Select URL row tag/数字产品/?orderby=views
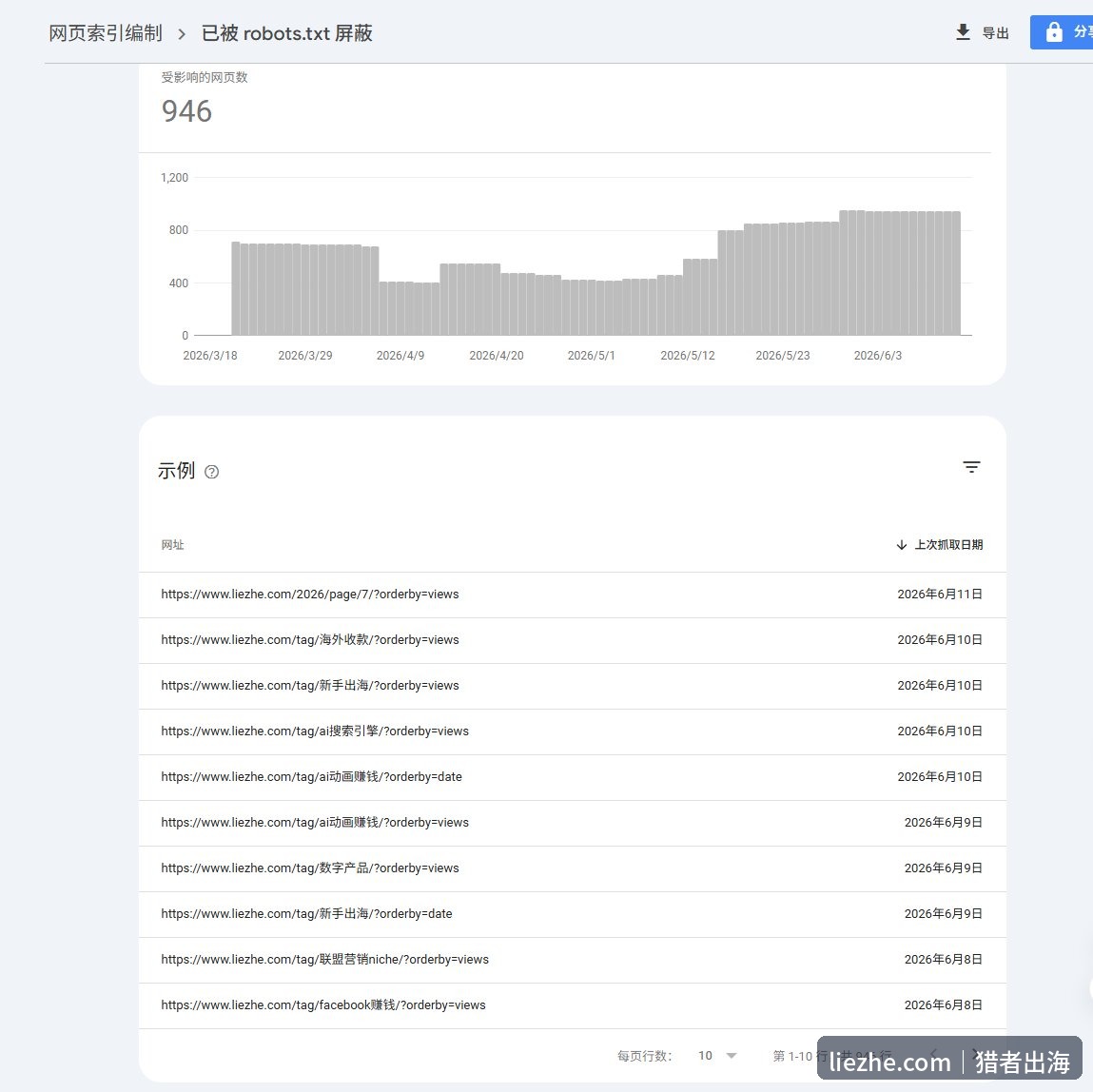This screenshot has width=1093, height=1092. pyautogui.click(x=573, y=868)
